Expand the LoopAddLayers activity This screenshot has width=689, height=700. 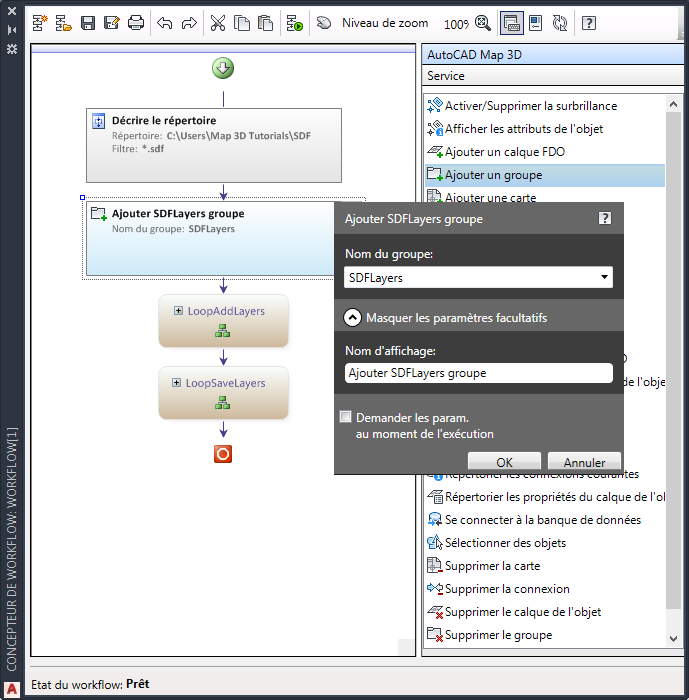point(178,311)
